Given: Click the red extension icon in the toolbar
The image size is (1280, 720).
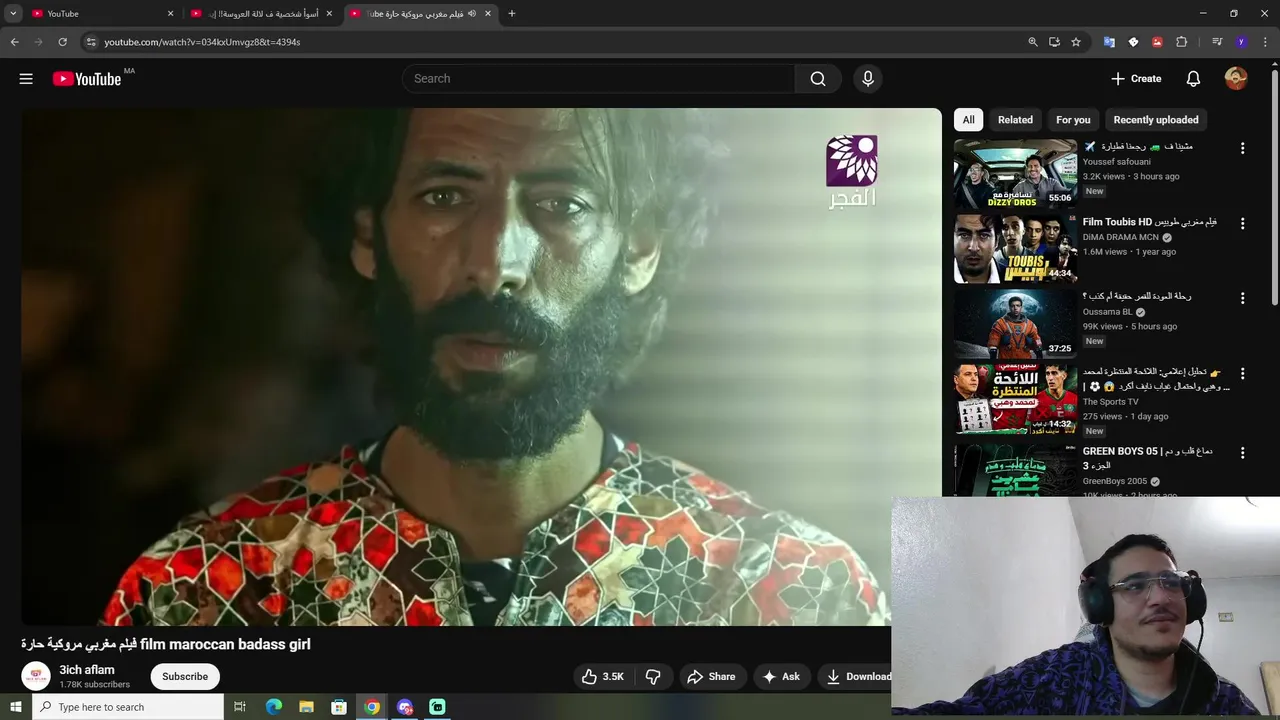Looking at the screenshot, I should (1157, 42).
